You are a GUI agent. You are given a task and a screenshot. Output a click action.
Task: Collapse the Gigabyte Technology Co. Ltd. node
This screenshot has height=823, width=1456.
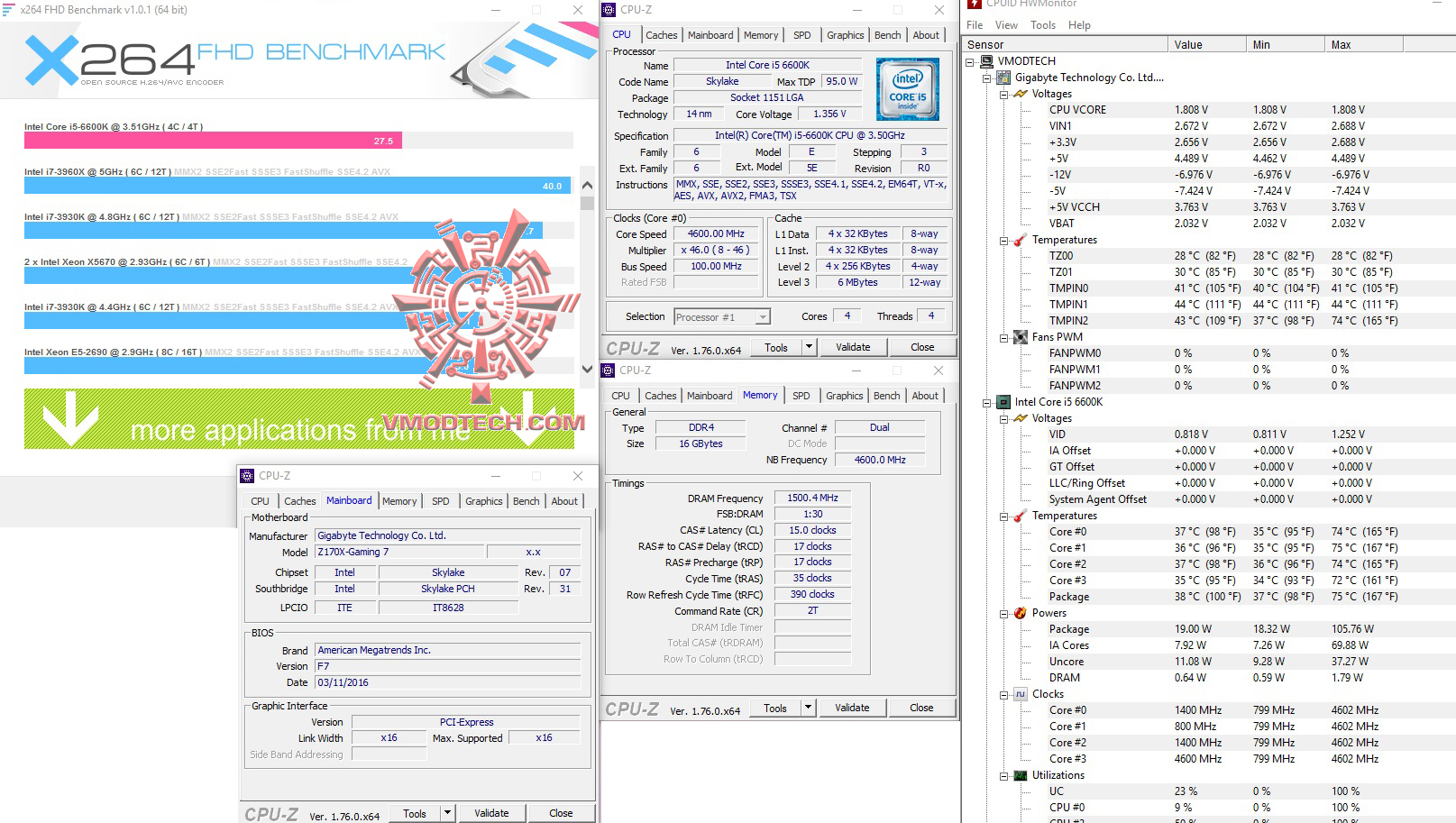click(x=987, y=78)
